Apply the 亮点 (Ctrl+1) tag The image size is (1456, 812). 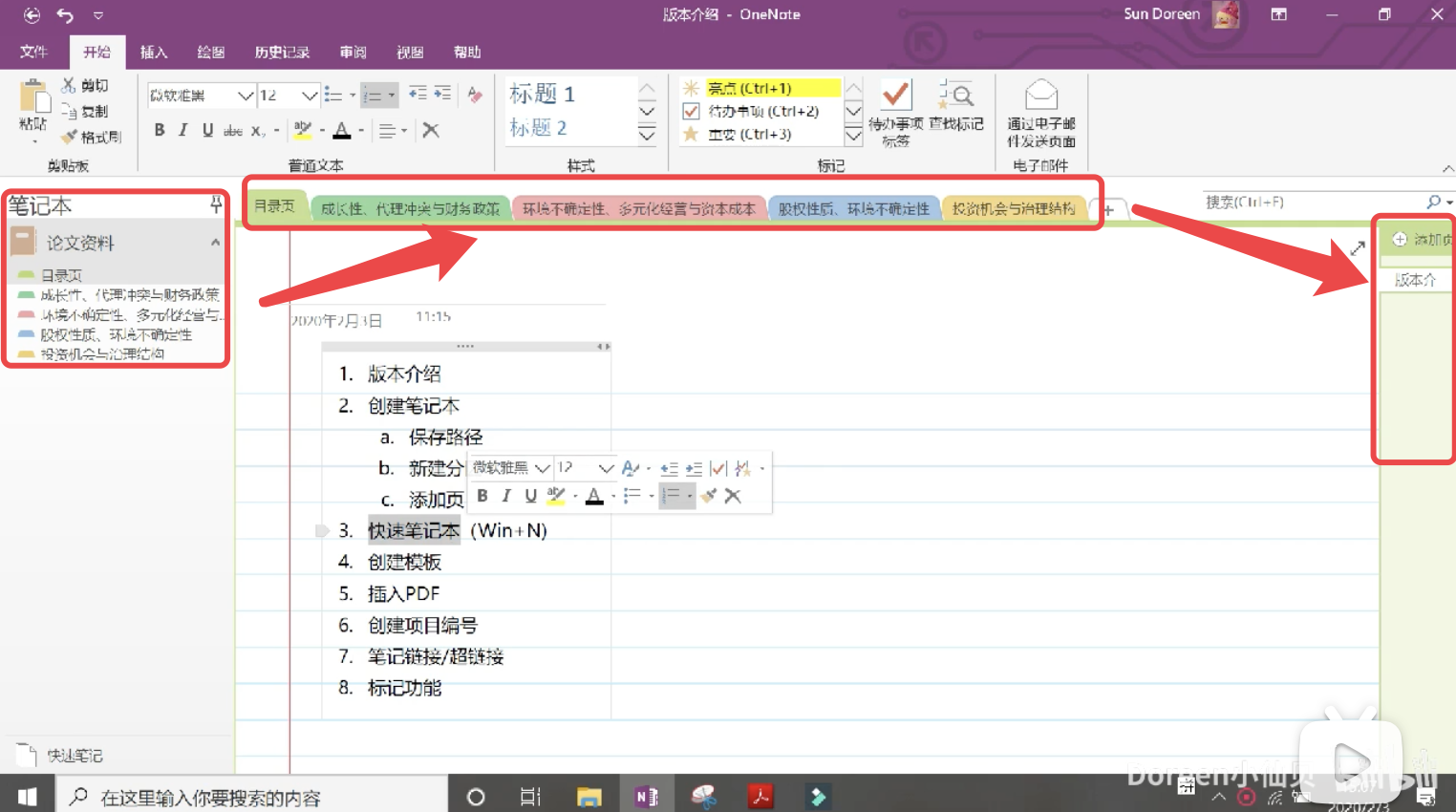pos(760,88)
